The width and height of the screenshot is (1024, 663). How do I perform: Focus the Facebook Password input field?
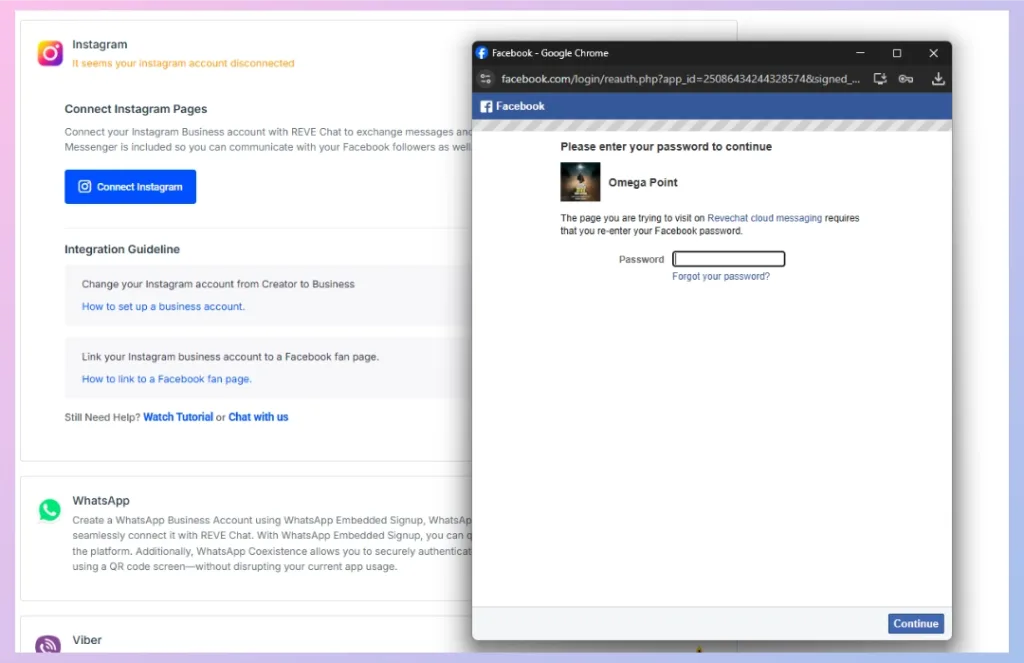point(729,259)
